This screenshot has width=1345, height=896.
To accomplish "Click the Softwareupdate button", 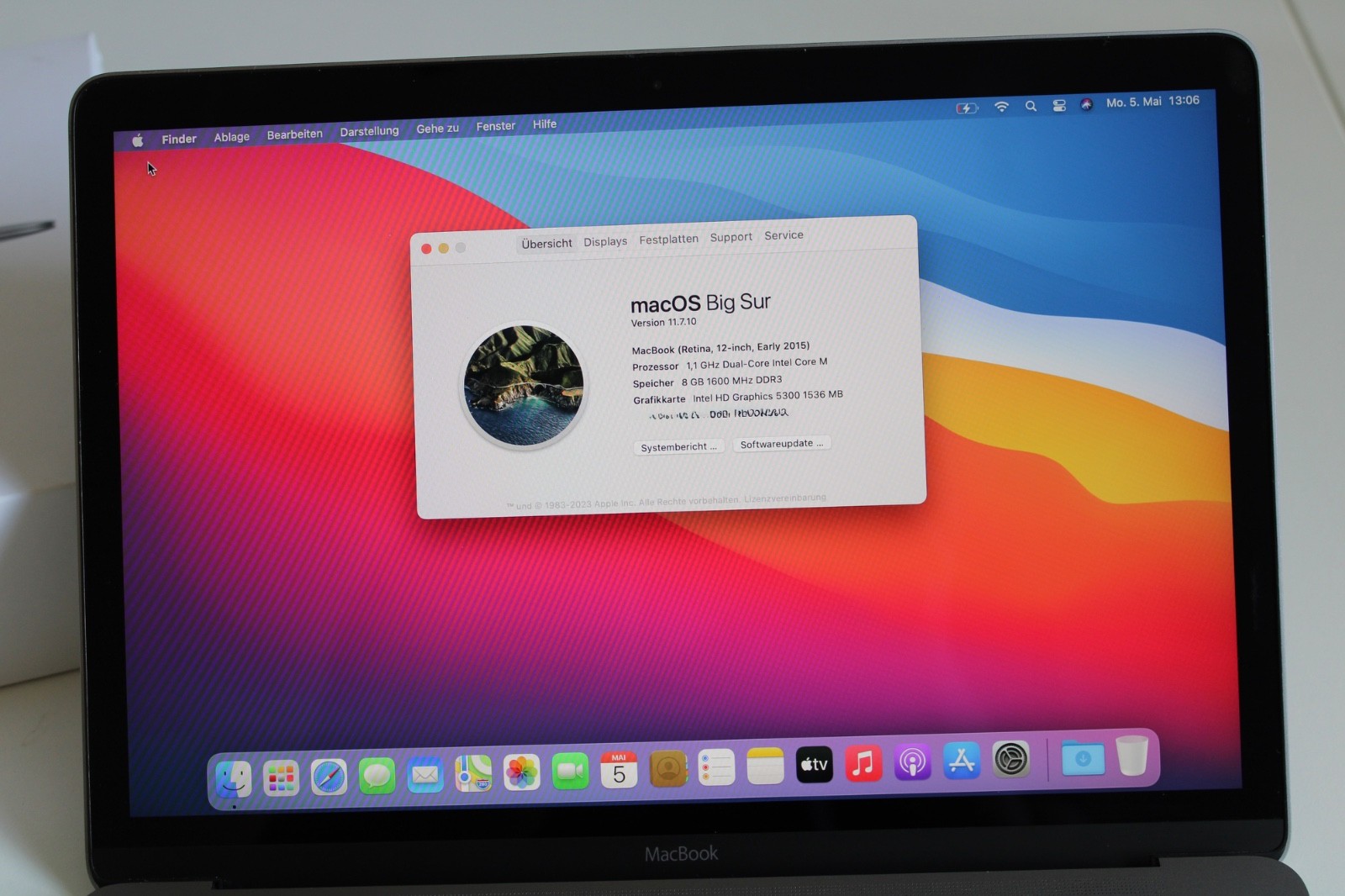I will pos(781,444).
